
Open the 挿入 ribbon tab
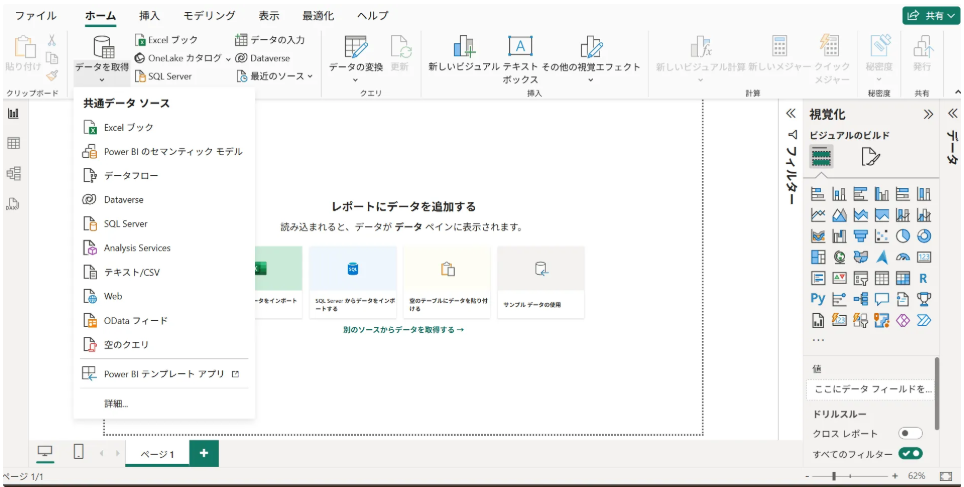pos(149,16)
